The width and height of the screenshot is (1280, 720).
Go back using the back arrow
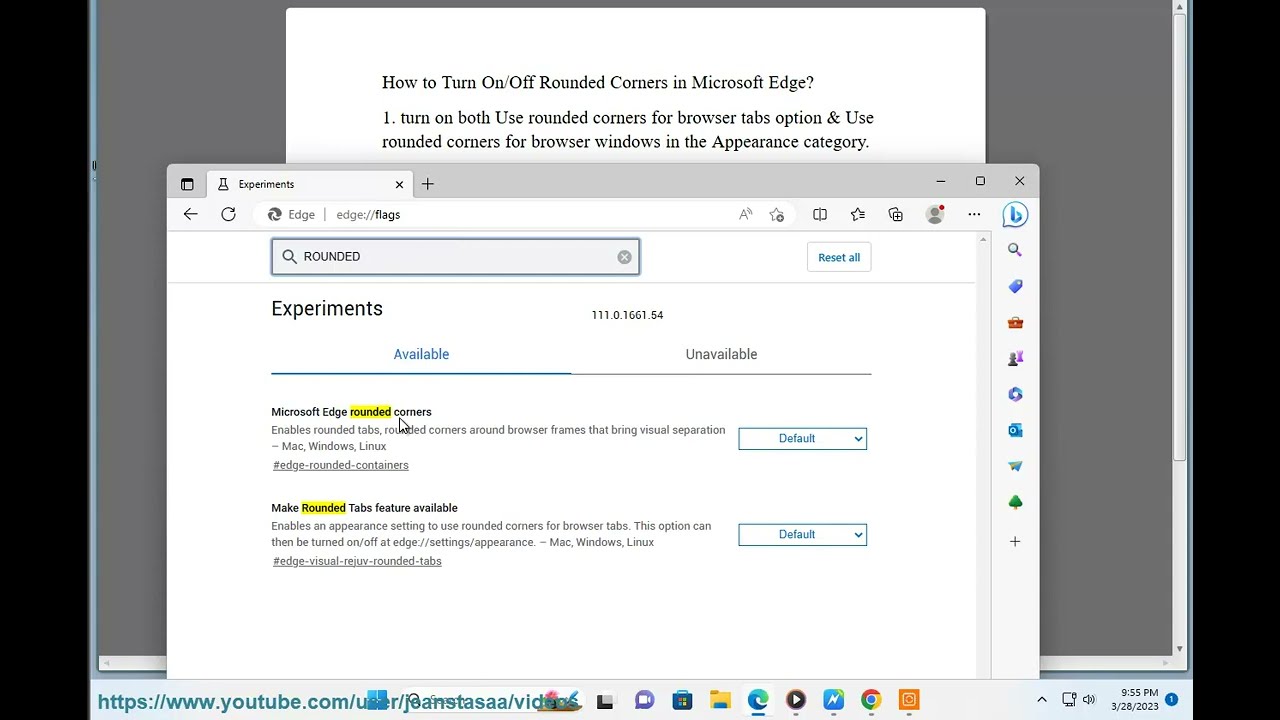click(x=190, y=214)
